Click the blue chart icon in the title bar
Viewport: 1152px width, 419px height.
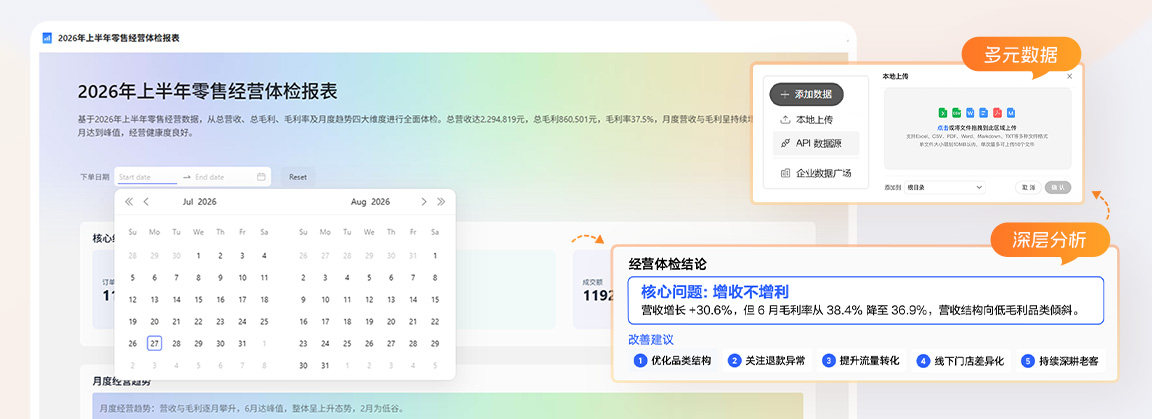point(47,37)
